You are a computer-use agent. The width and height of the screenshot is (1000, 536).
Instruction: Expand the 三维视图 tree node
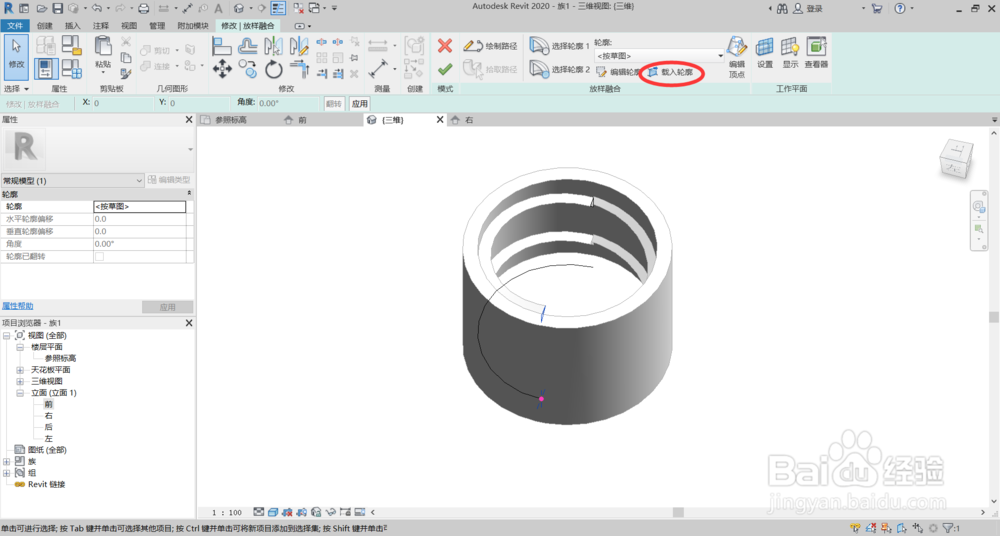[20, 382]
